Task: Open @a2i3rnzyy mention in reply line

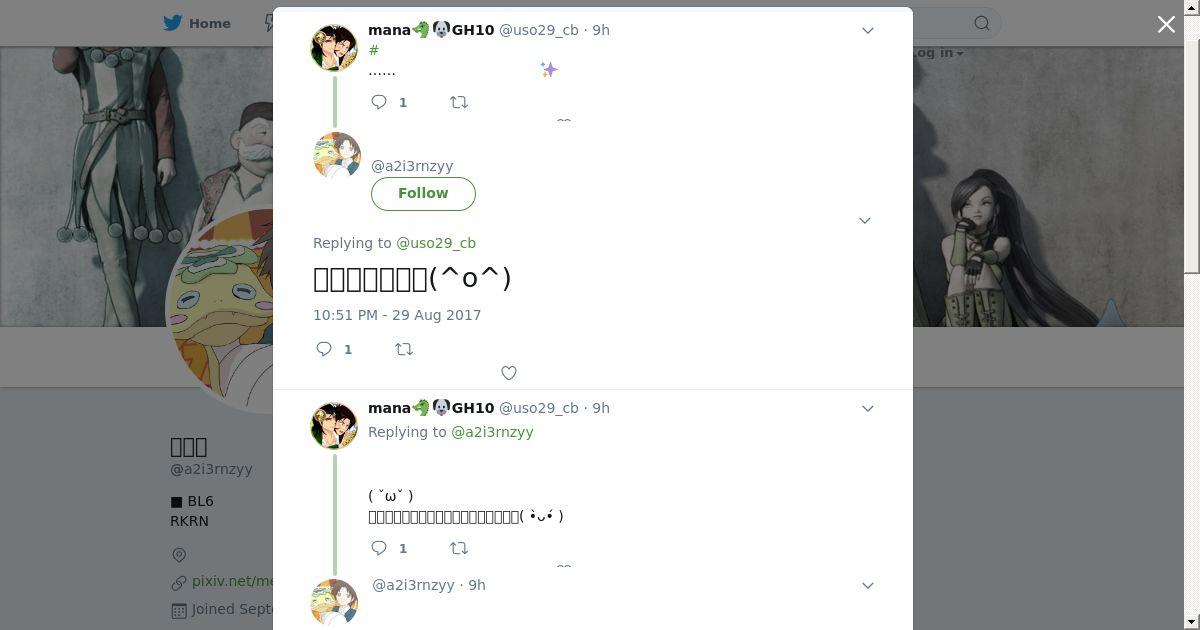Action: [492, 432]
